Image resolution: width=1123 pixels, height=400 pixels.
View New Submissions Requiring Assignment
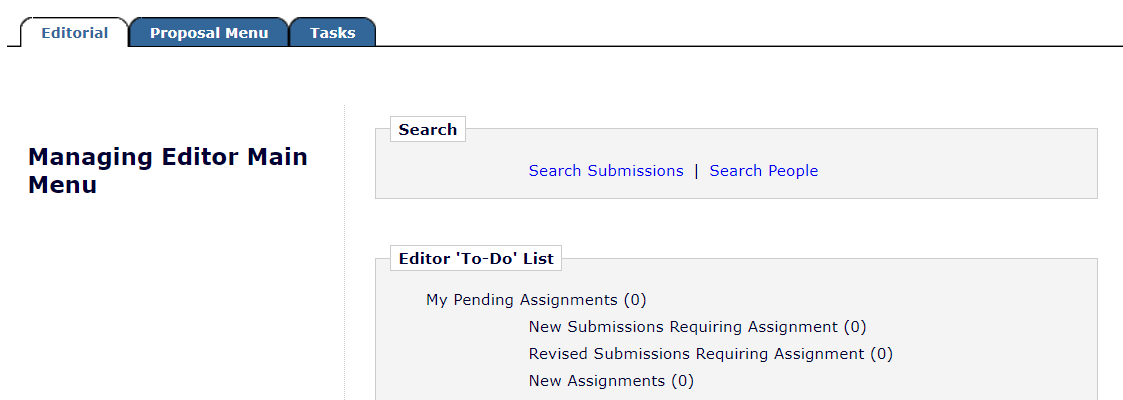[683, 327]
